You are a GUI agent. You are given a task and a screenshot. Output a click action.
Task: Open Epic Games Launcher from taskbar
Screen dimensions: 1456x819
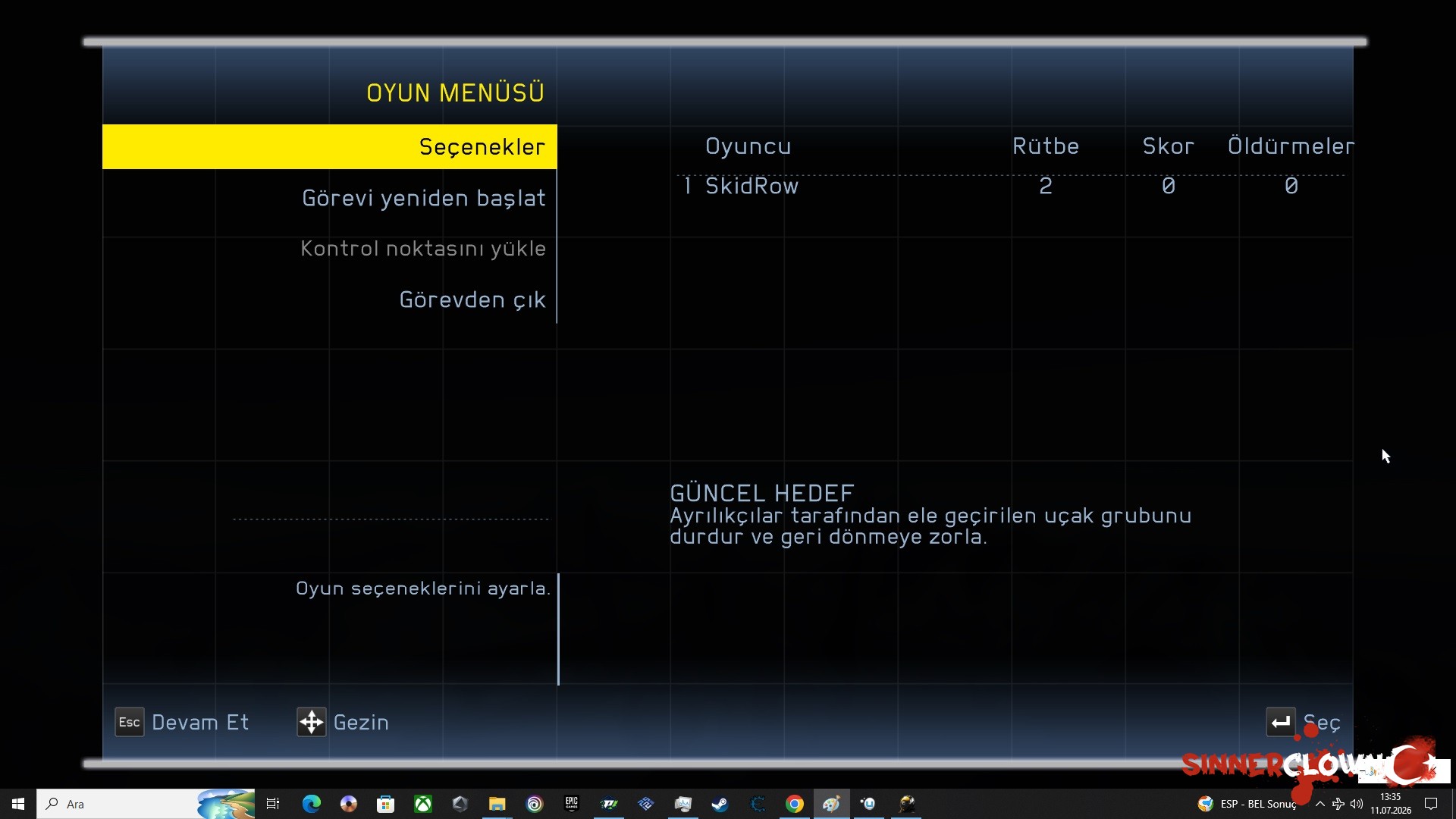click(x=572, y=804)
